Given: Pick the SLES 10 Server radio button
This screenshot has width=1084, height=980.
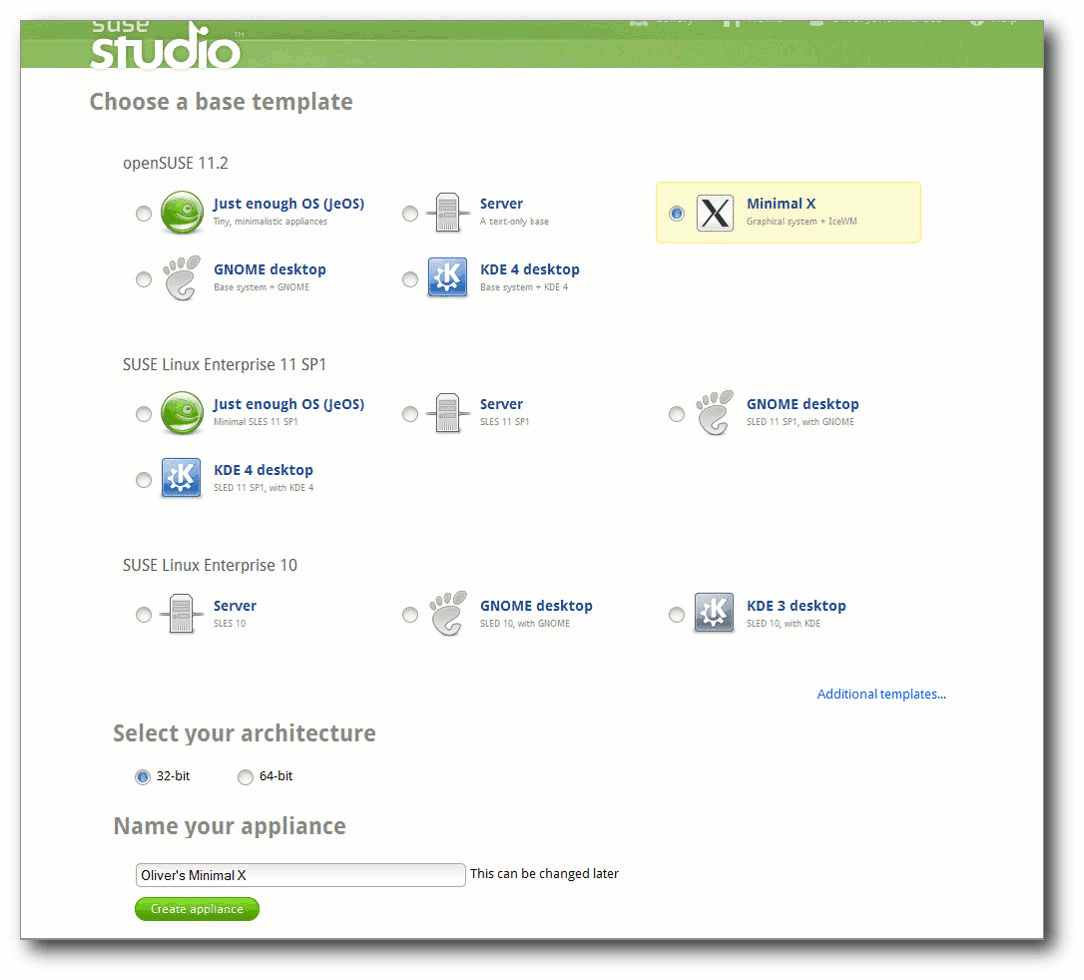Looking at the screenshot, I should pos(144,614).
